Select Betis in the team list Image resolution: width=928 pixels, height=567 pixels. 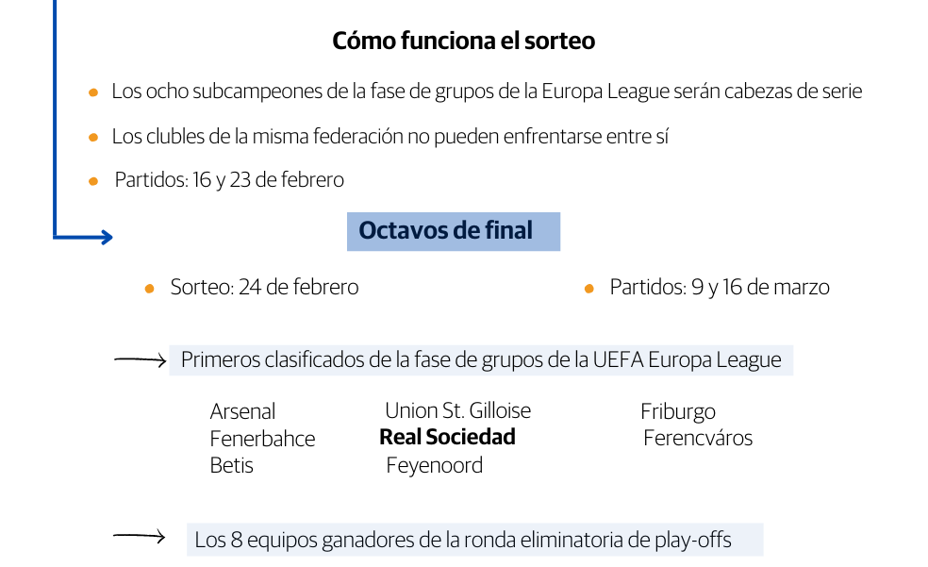click(231, 465)
